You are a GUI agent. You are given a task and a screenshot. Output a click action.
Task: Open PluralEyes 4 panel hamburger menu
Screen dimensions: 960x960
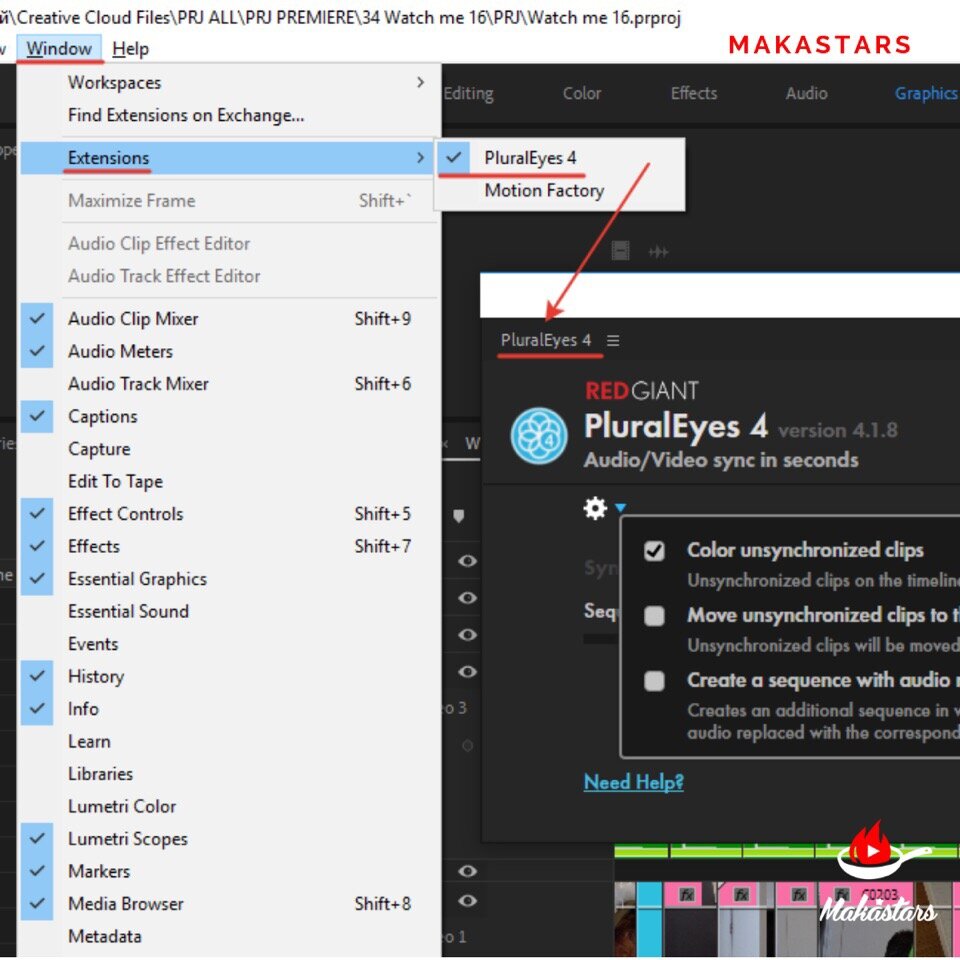coord(613,340)
